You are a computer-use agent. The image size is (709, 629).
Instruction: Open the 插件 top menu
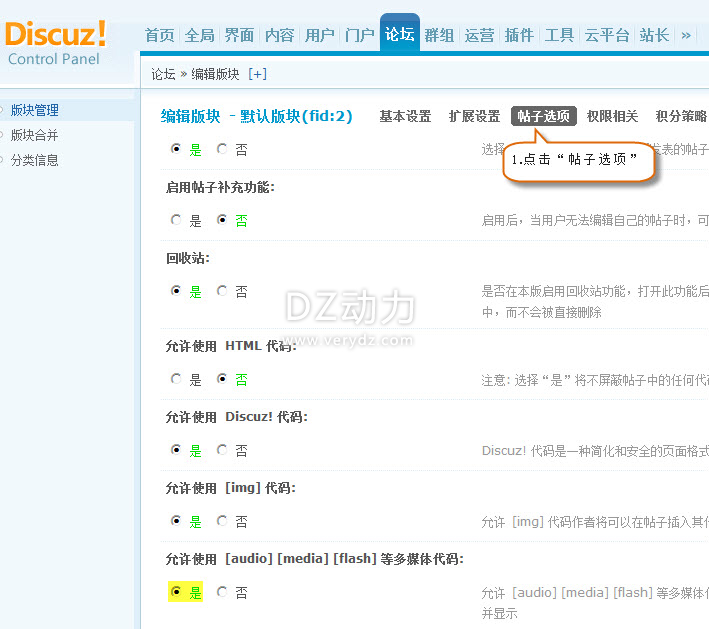pyautogui.click(x=519, y=35)
